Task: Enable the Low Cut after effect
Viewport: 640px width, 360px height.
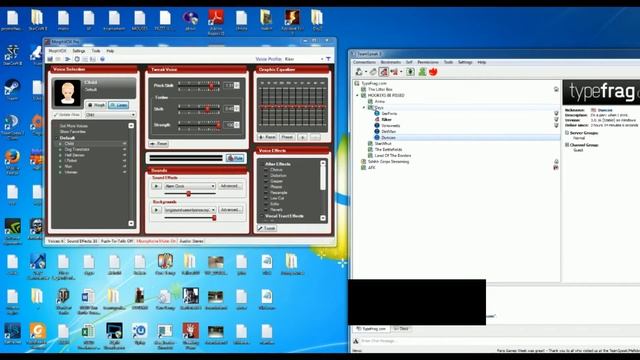Action: pos(266,198)
